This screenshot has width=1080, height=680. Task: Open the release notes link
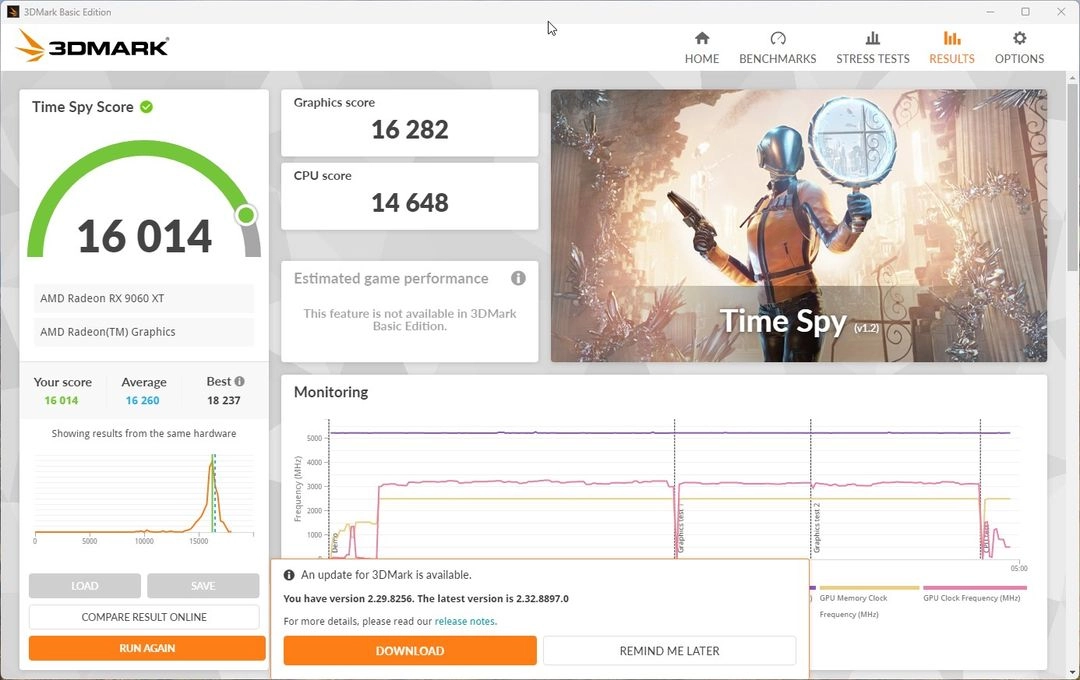coord(465,621)
